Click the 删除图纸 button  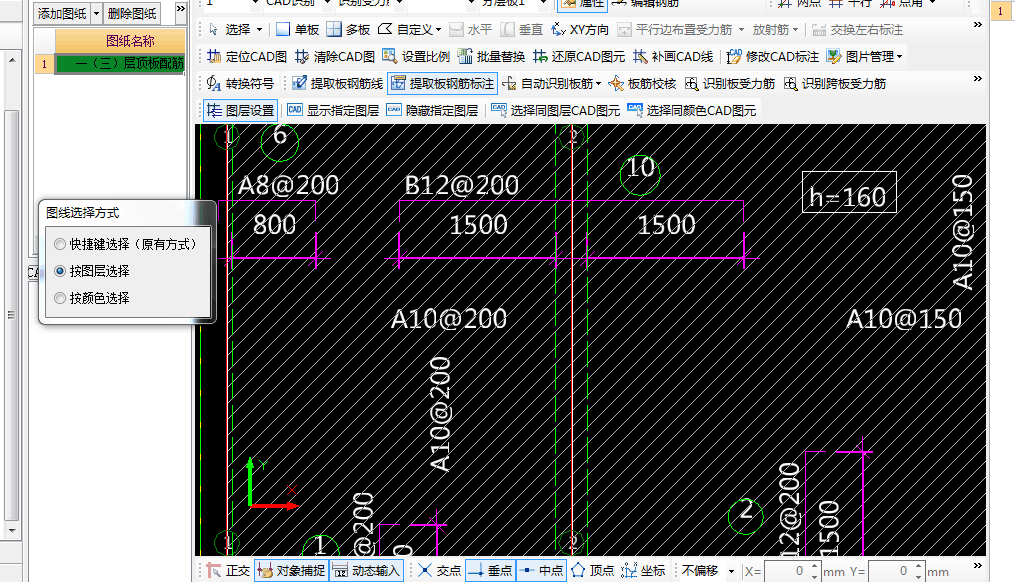(132, 13)
